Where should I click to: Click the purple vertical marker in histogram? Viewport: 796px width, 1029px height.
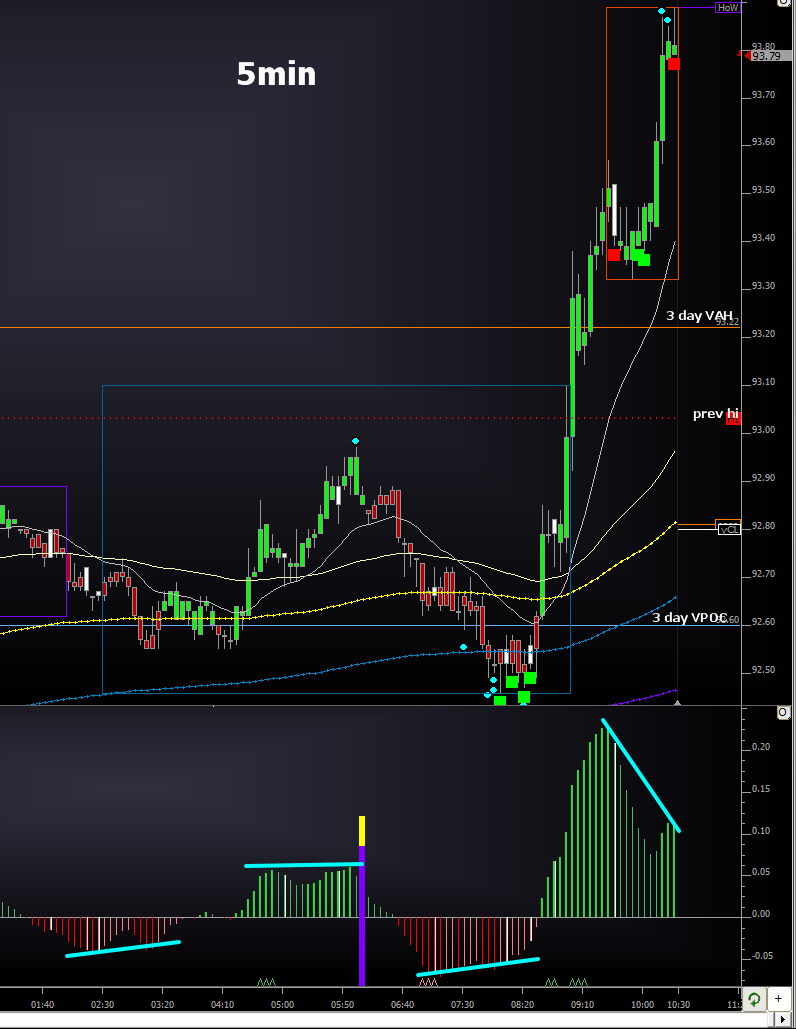pos(362,915)
